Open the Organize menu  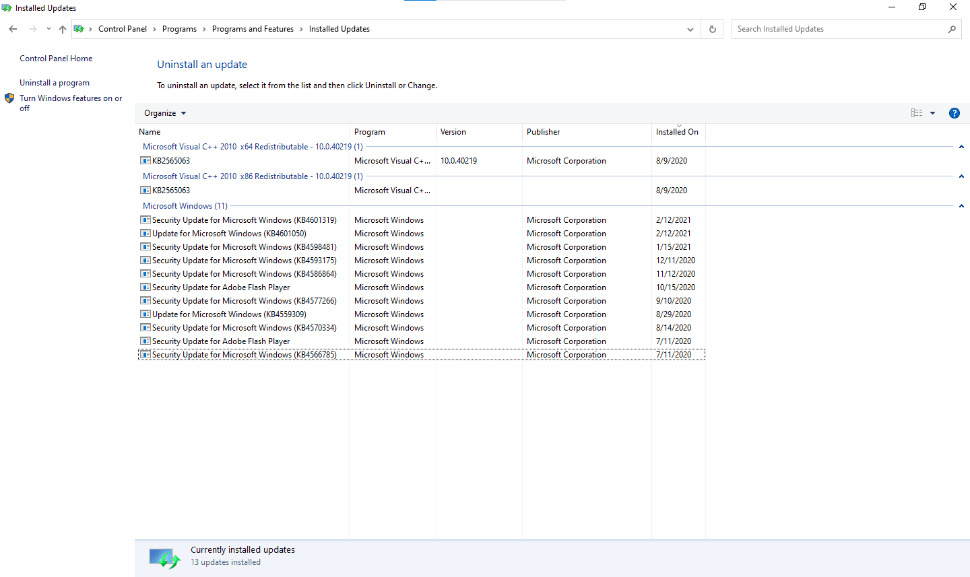(165, 113)
